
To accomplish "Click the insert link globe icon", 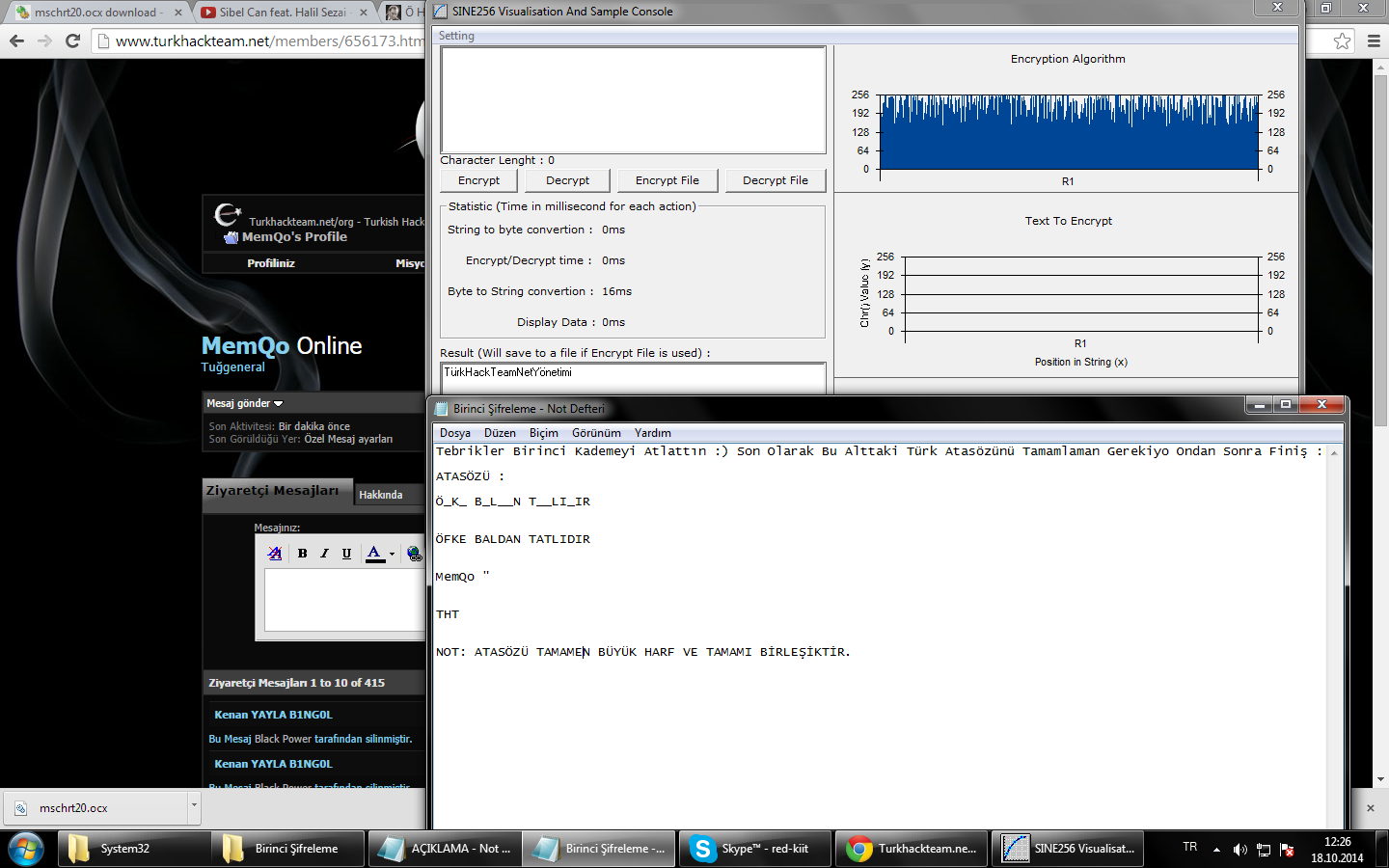I will pos(414,554).
